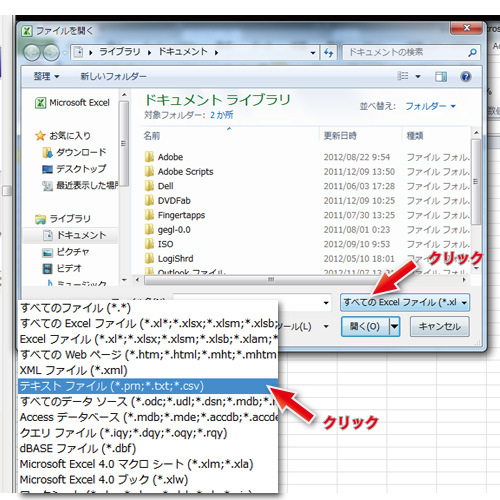Open the 並べ替え フォルダー dropdown
Viewport: 500px width, 500px height.
430,106
